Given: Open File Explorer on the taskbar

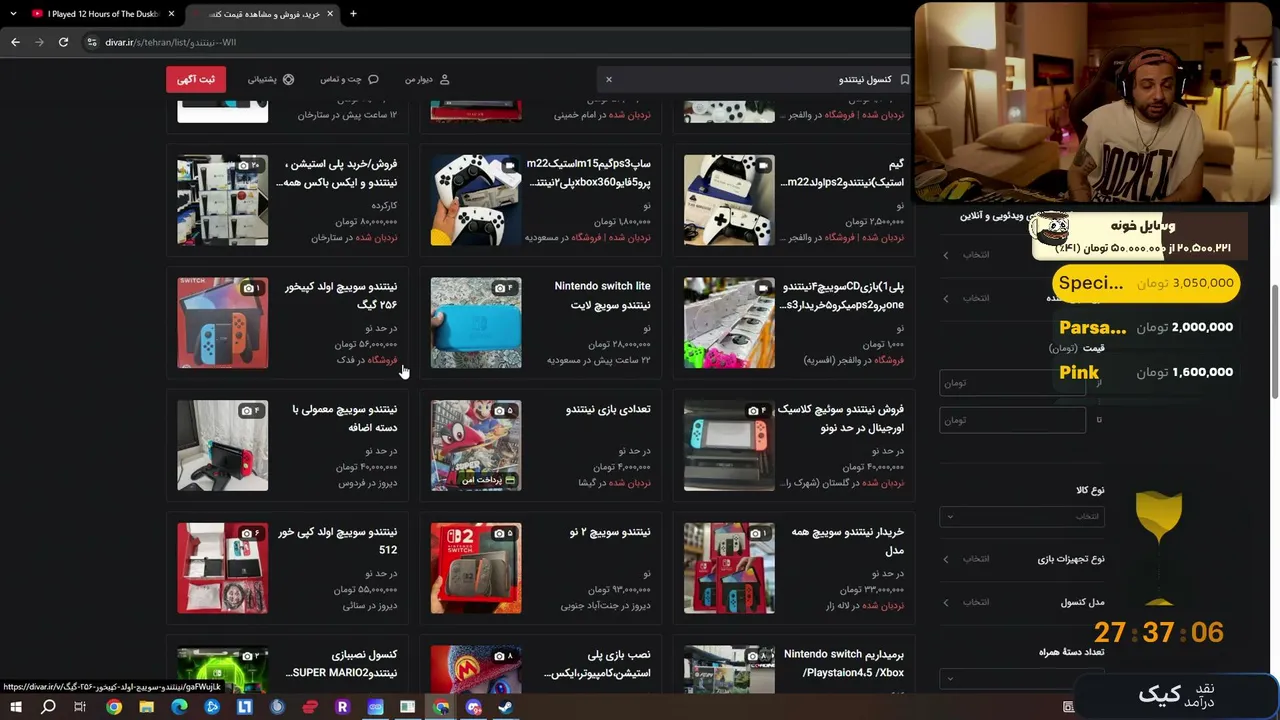Looking at the screenshot, I should 147,707.
